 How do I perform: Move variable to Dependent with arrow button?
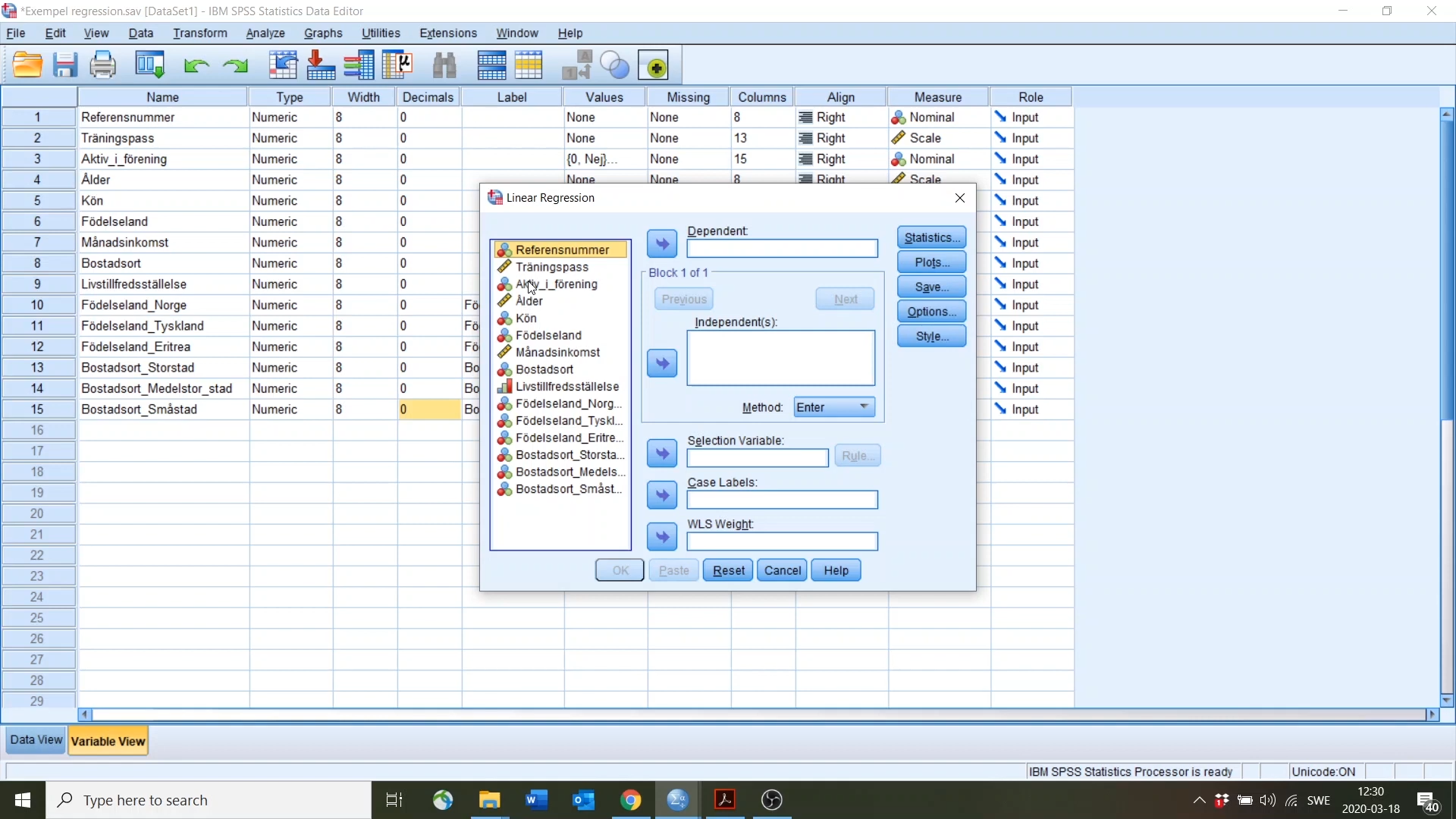click(x=662, y=244)
